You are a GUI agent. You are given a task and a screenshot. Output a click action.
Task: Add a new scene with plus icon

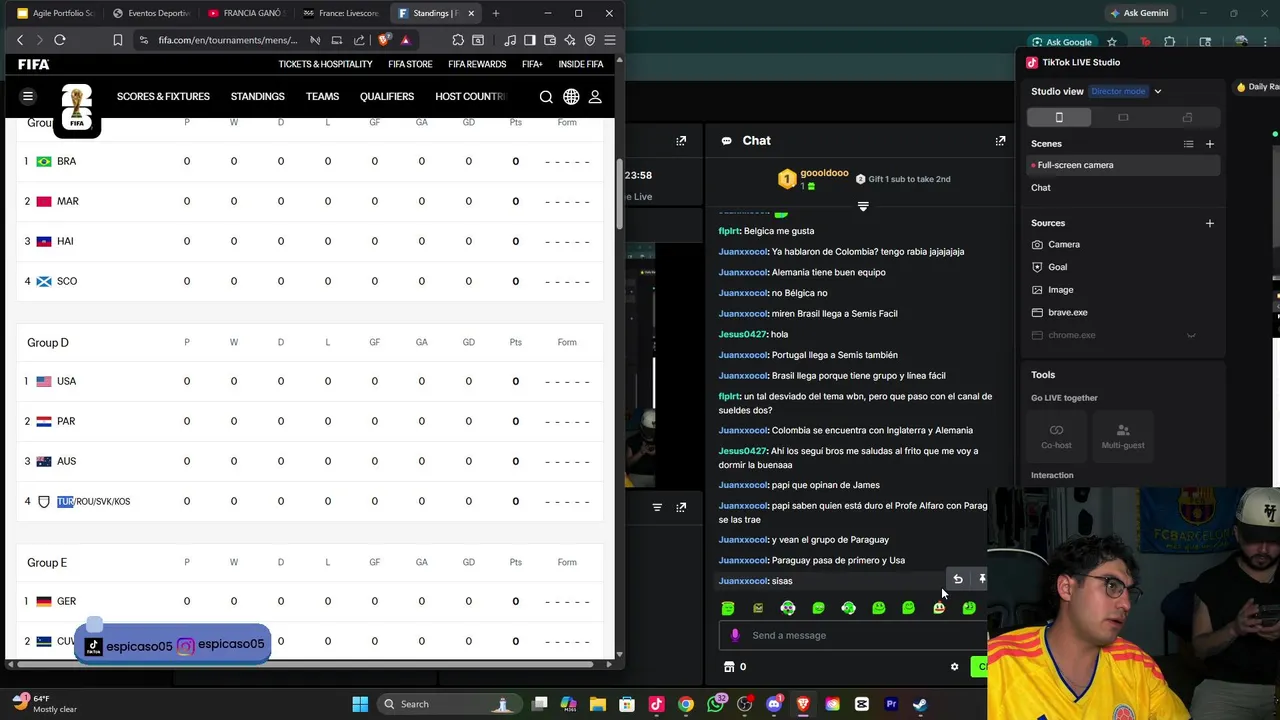[x=1210, y=144]
